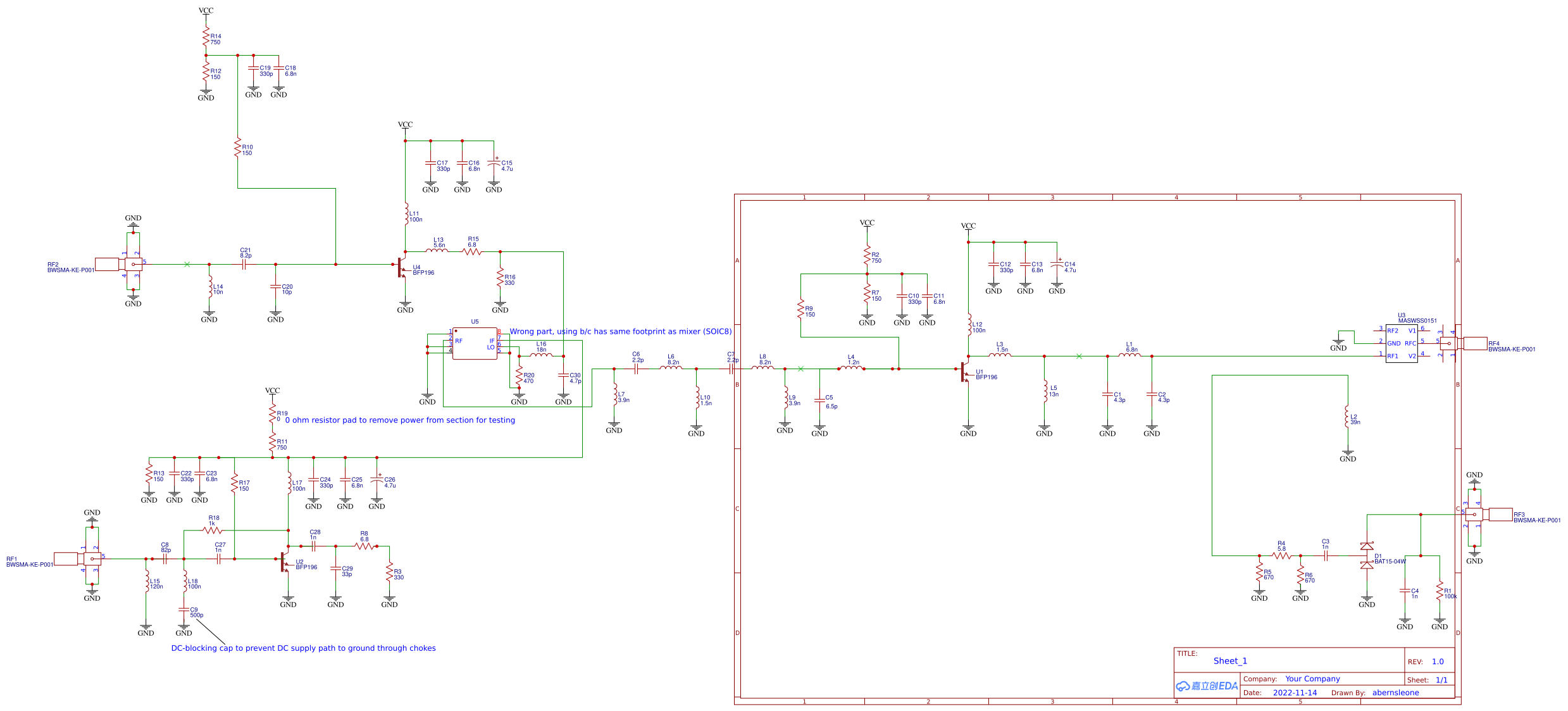Select the L16 18n inductor symbol
1568x711 pixels.
click(541, 355)
